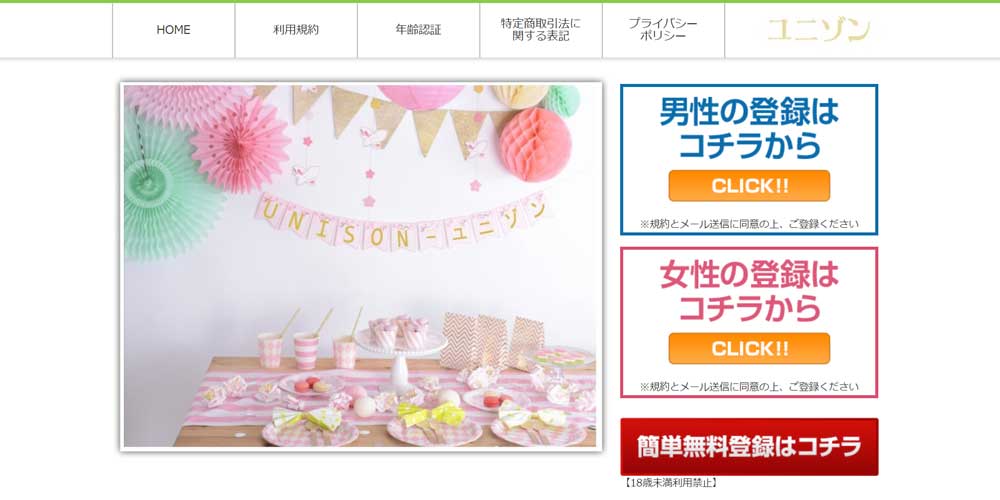Click the ユニゾン site logo
1000x500 pixels.
pyautogui.click(x=819, y=30)
